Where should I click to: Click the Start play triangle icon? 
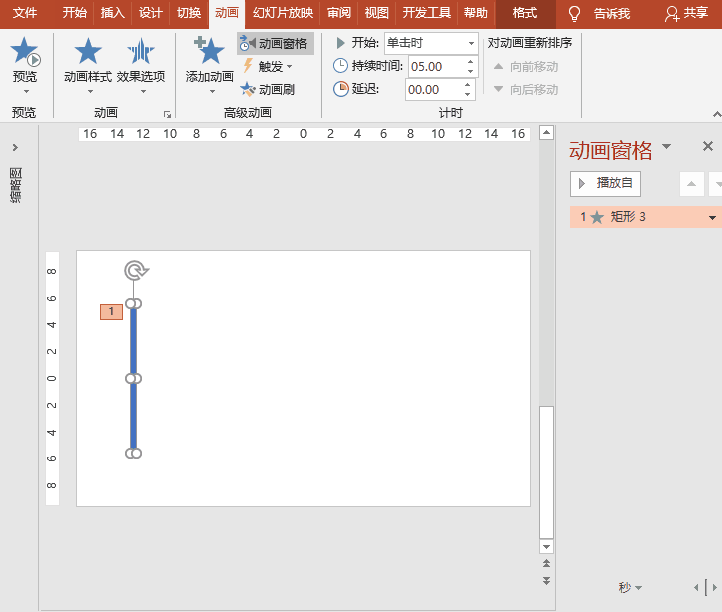340,43
